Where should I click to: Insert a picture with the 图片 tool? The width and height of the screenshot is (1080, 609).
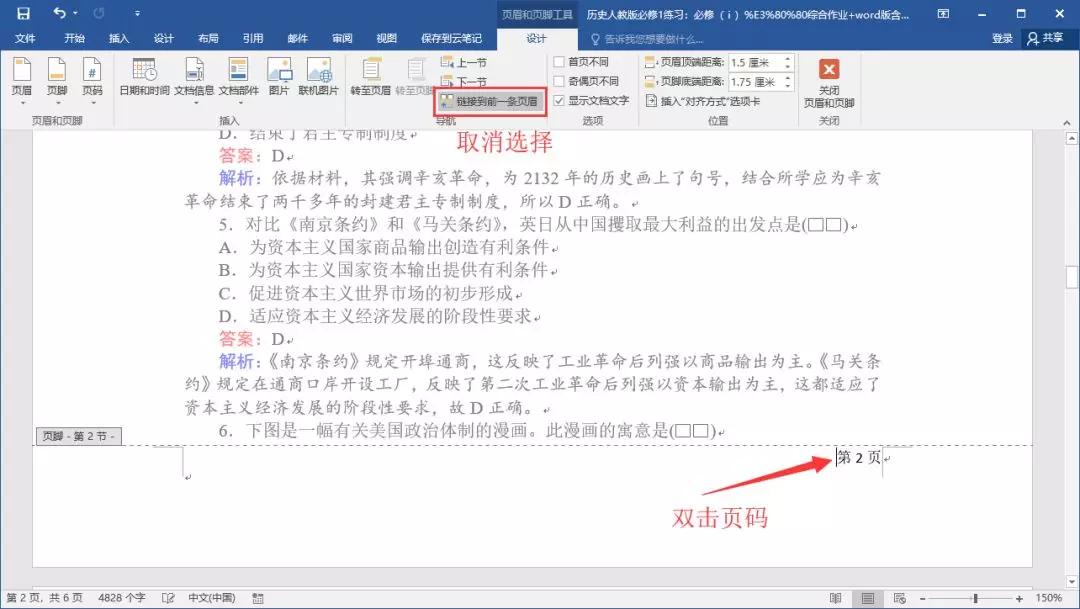(x=280, y=78)
